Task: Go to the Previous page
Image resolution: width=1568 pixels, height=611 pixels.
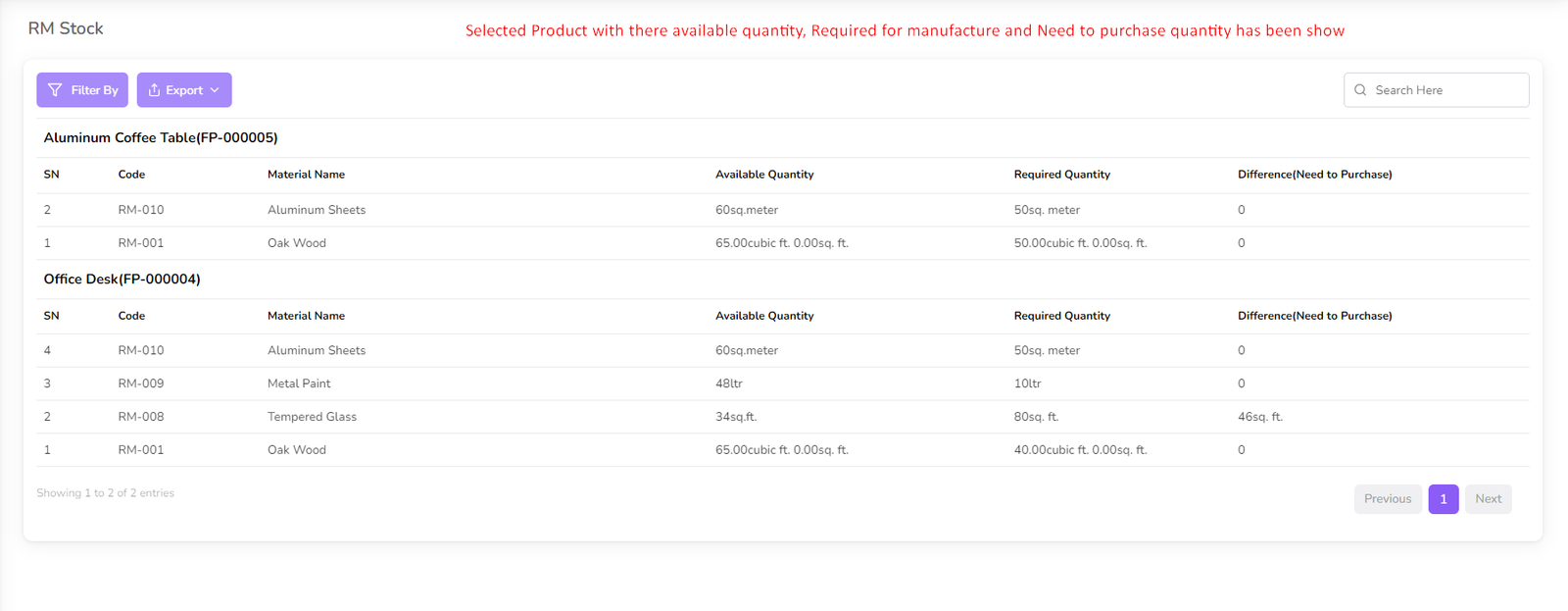Action: pos(1387,499)
